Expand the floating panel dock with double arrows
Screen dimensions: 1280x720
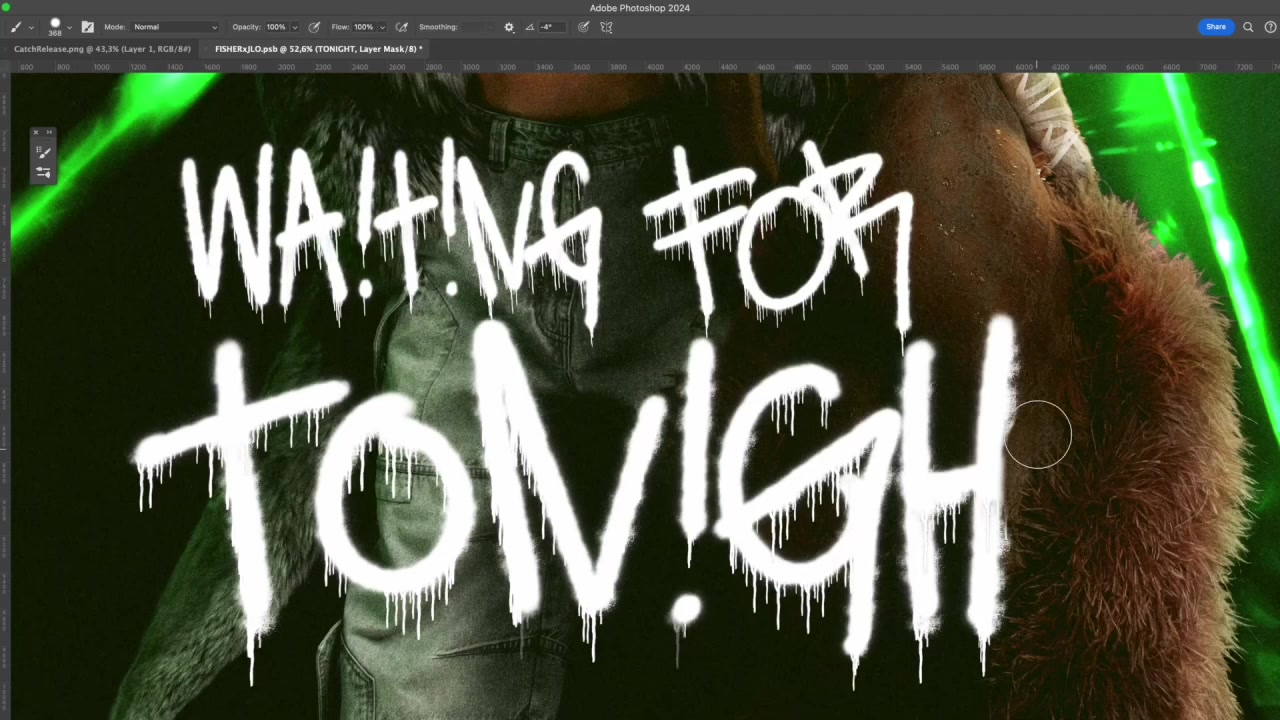(49, 132)
